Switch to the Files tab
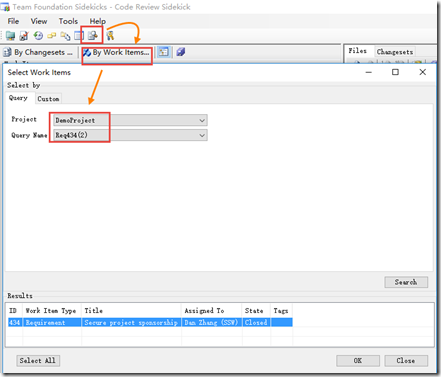Viewport: 441px width, 377px height. 358,51
